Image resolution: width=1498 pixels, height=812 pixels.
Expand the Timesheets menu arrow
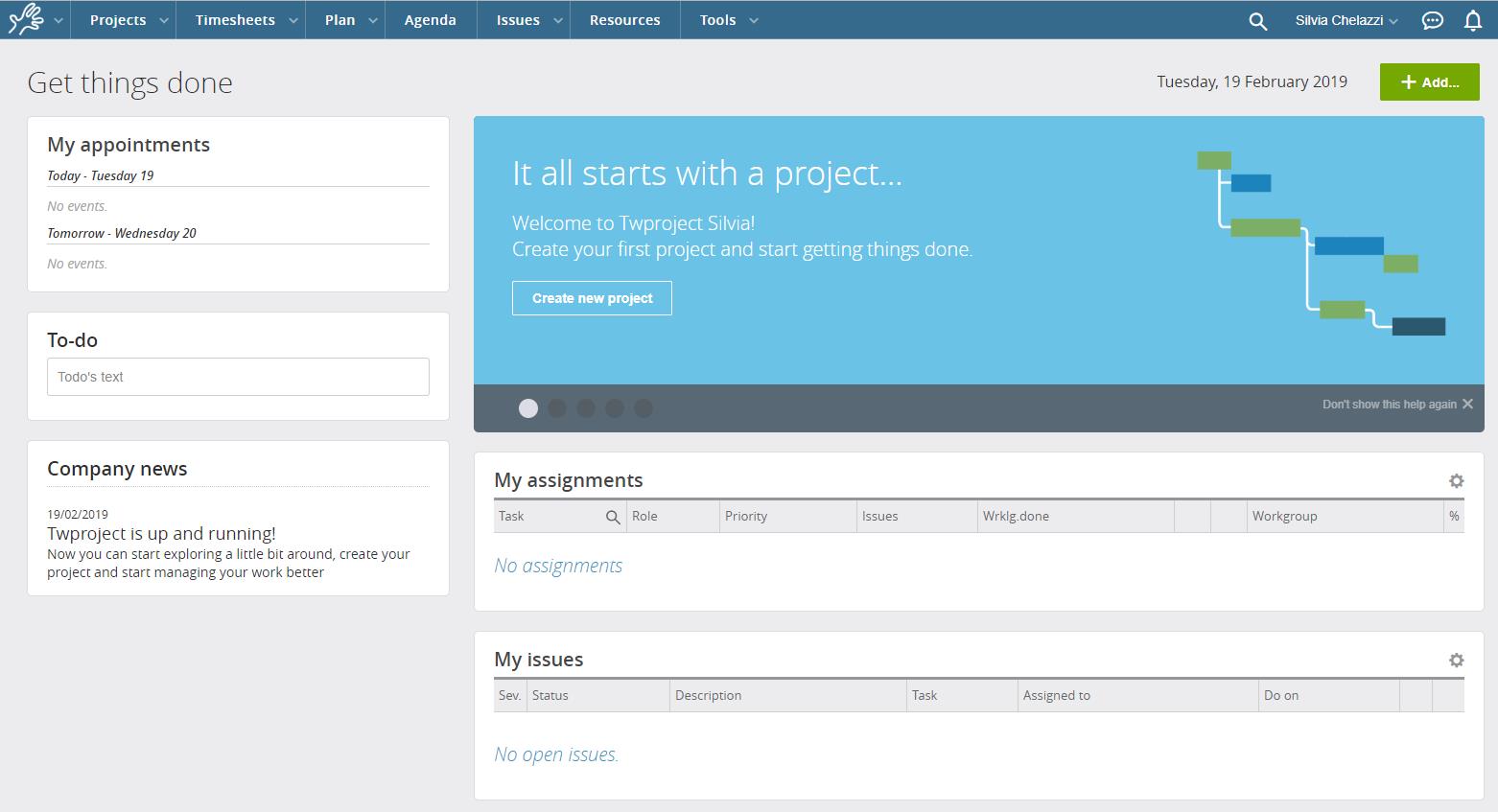point(293,20)
